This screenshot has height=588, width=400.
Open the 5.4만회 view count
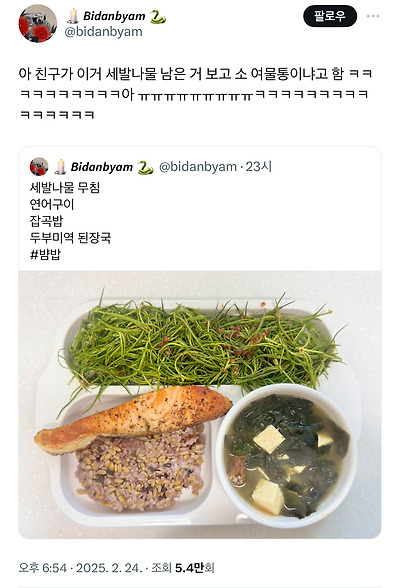point(195,567)
